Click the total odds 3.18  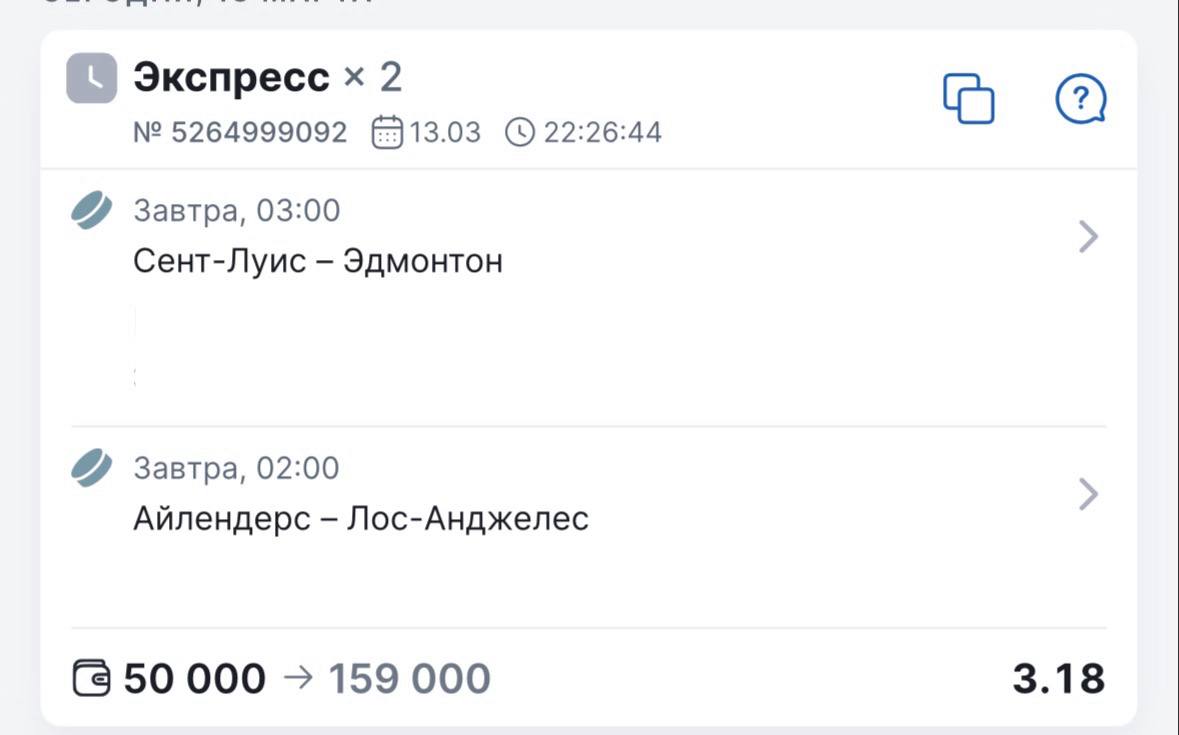point(1059,679)
